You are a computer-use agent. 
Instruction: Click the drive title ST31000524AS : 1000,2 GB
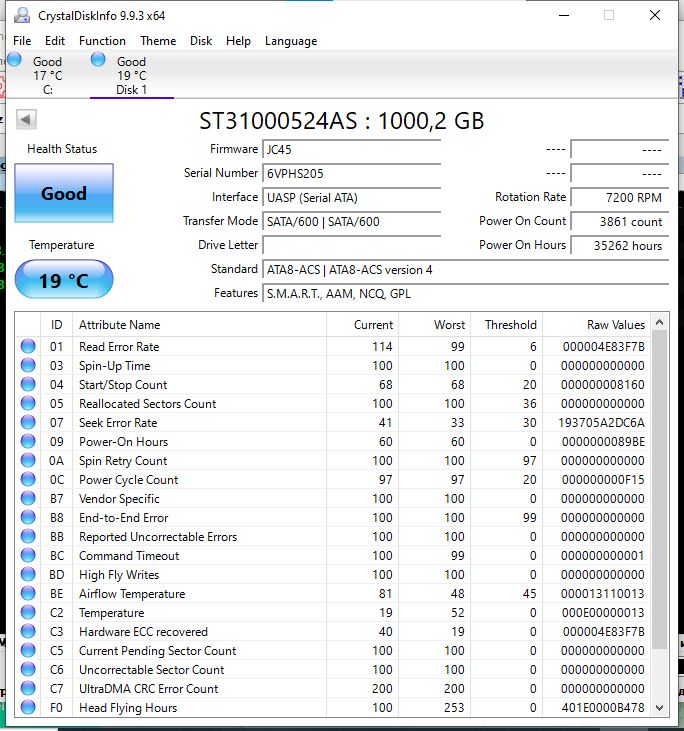click(x=342, y=121)
